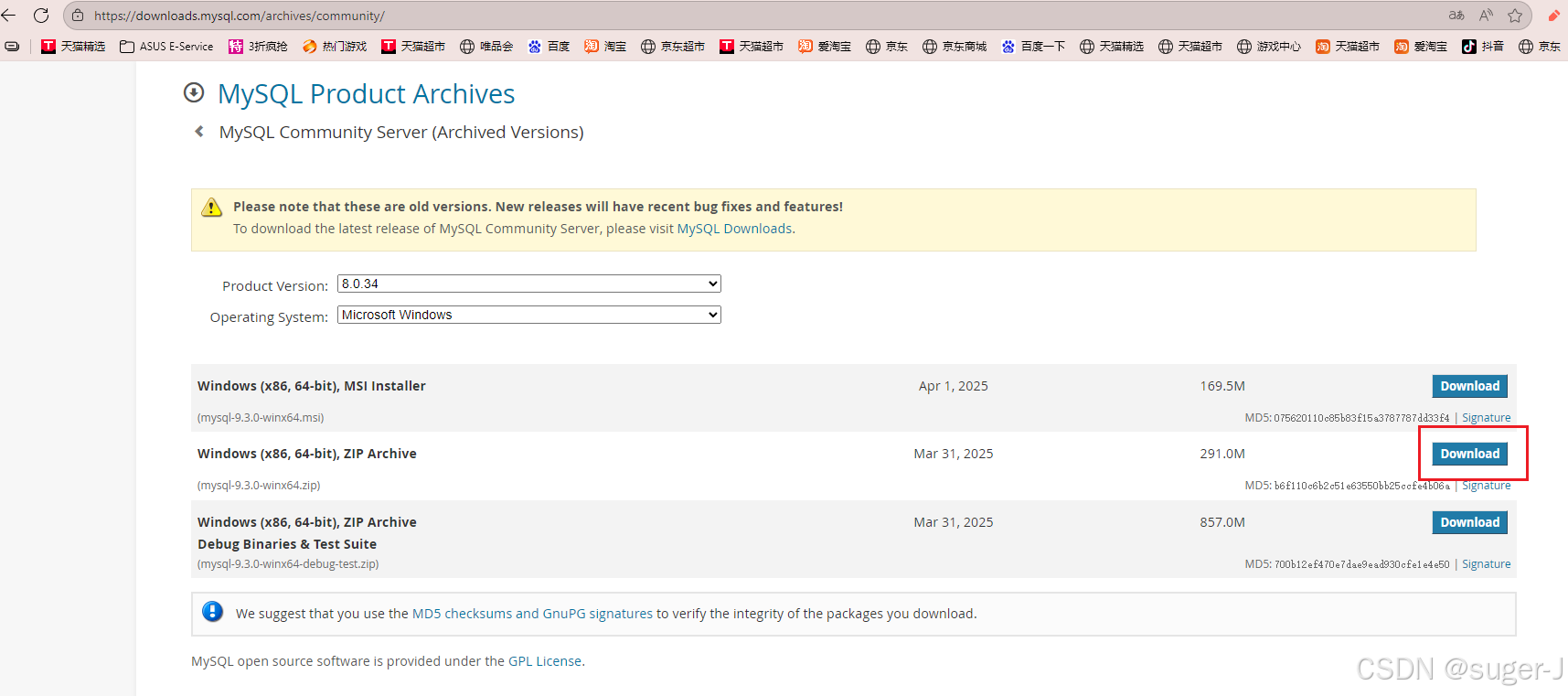
Task: Add this page to favorites with the star
Action: coord(1515,16)
